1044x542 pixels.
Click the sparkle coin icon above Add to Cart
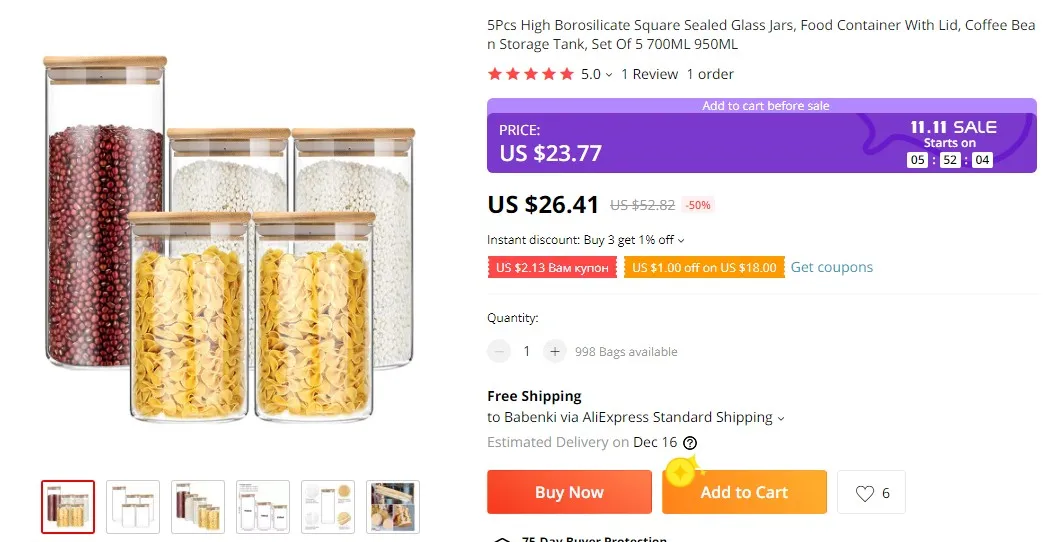[681, 469]
